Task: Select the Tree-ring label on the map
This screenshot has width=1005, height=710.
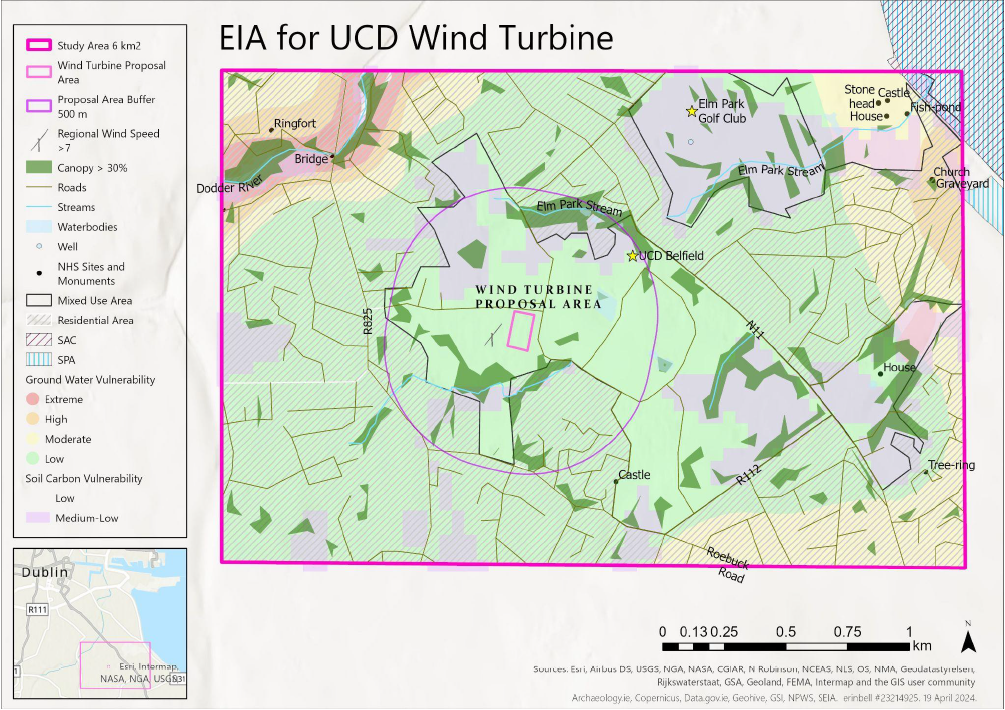Action: click(x=951, y=465)
